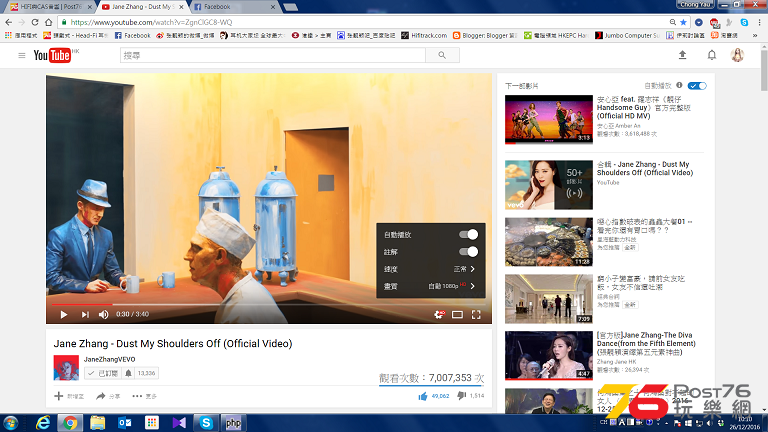Open the three-dot More options
The height and width of the screenshot is (432, 768).
click(x=137, y=396)
